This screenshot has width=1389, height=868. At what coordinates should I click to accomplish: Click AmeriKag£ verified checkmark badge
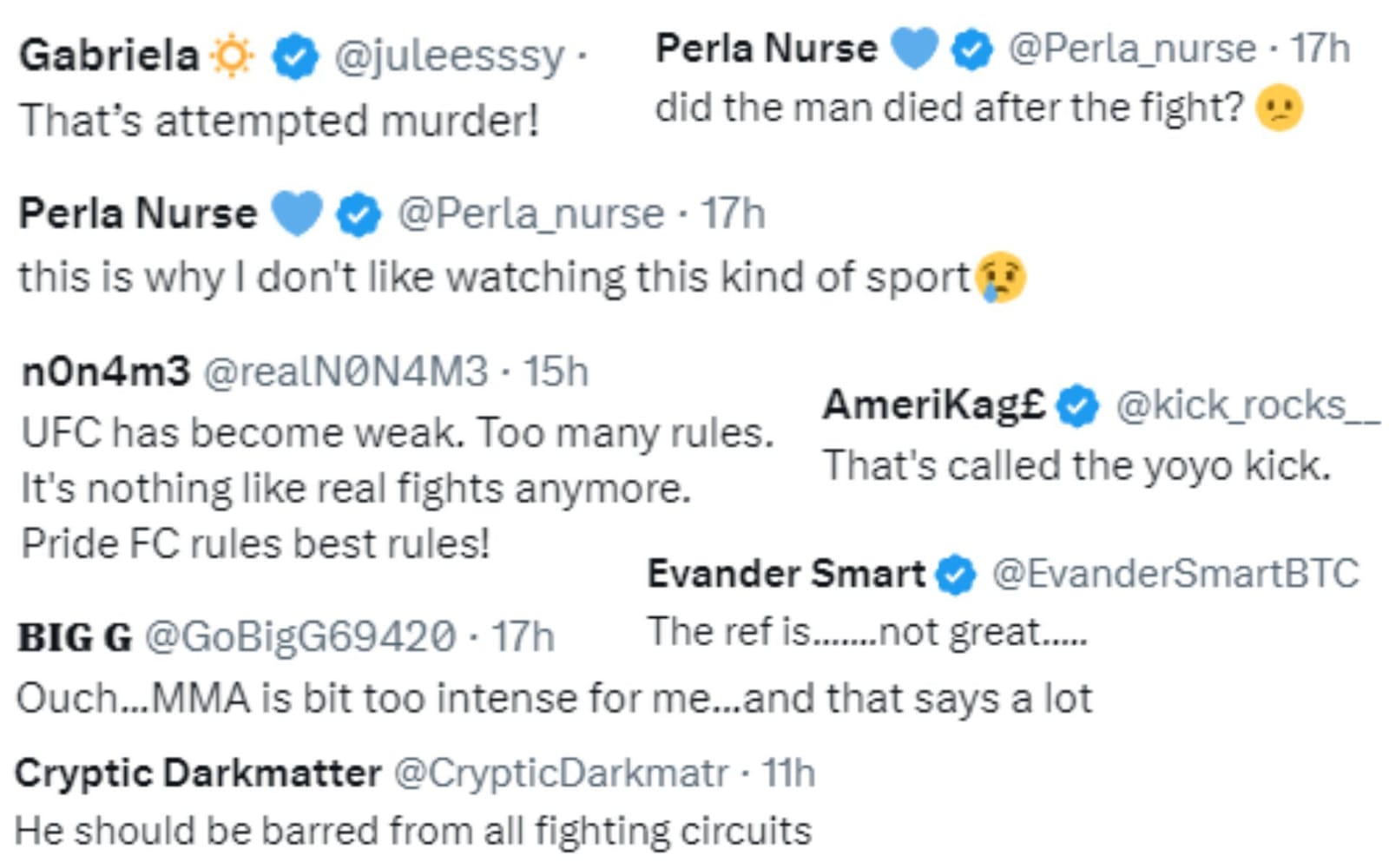pos(1078,405)
